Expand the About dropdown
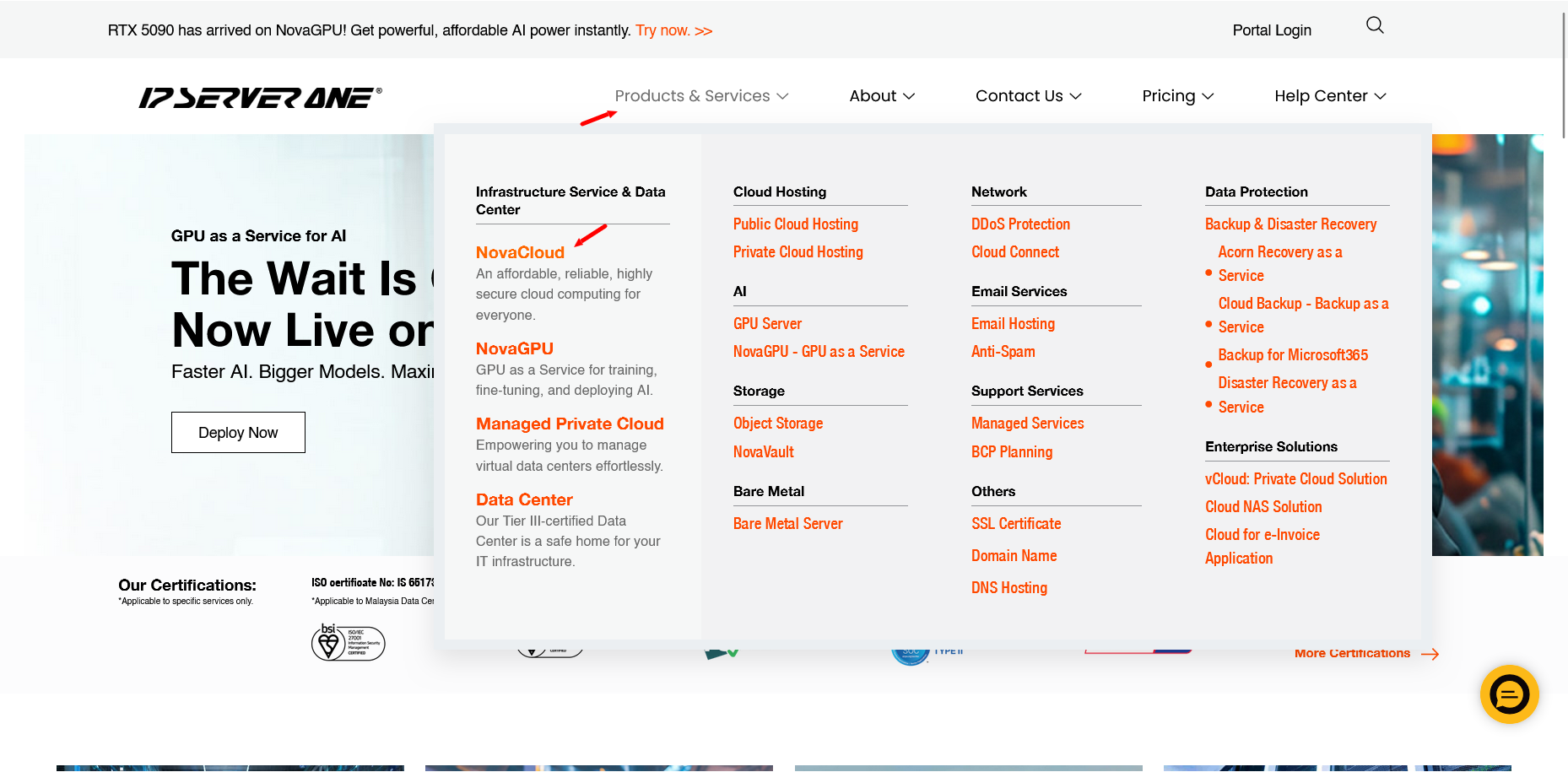Viewport: 1568px width, 772px height. (x=882, y=96)
